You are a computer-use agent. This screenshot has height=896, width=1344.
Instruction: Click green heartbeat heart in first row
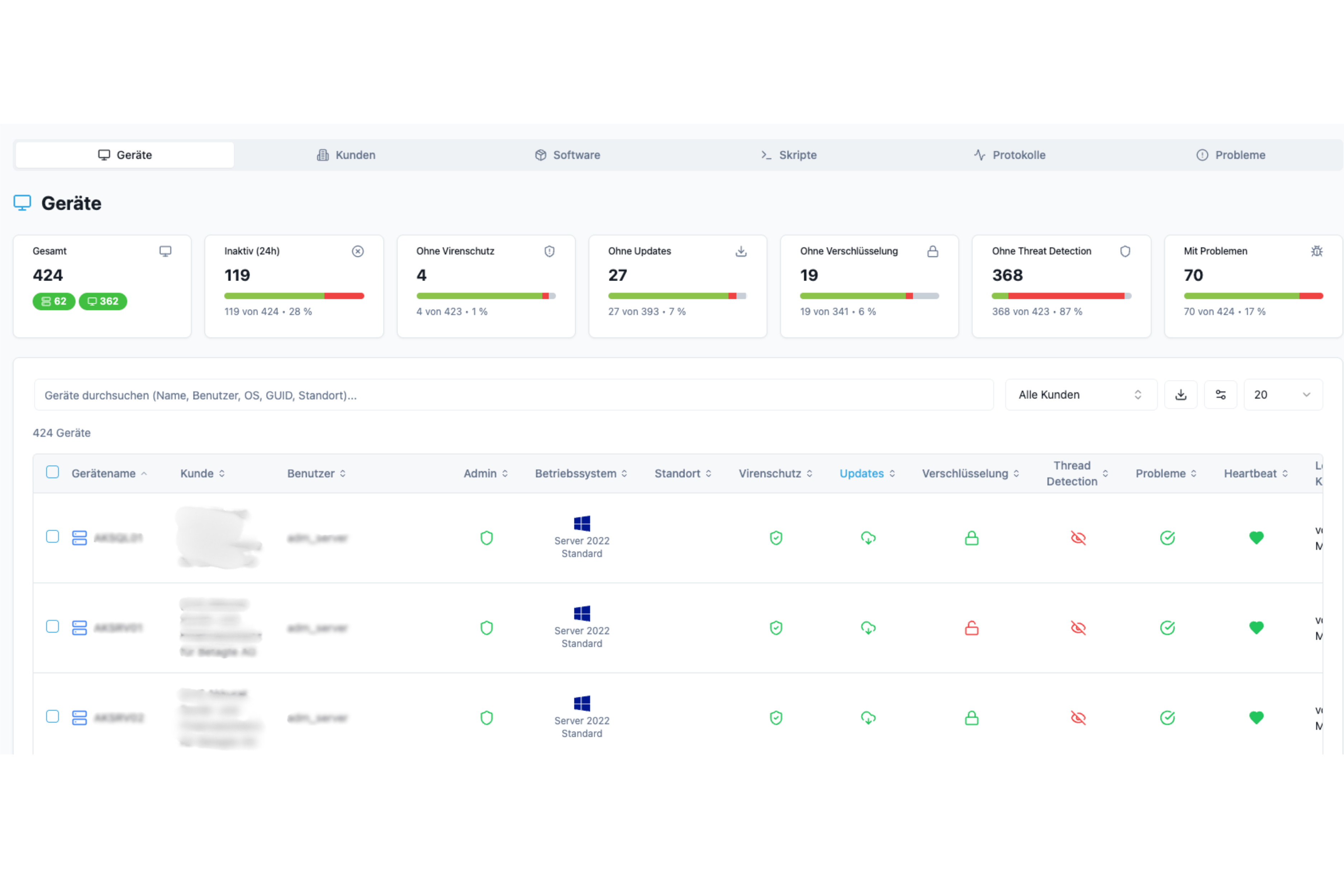(1256, 538)
